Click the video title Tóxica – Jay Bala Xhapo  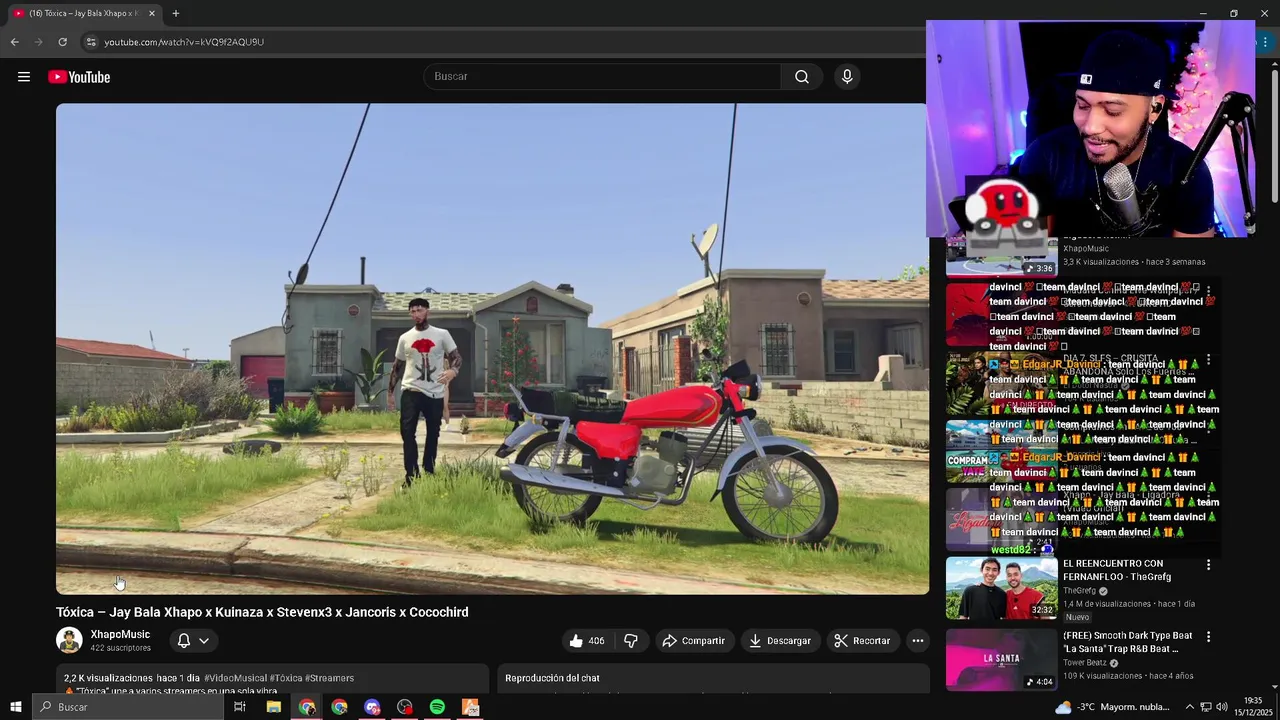coord(262,612)
